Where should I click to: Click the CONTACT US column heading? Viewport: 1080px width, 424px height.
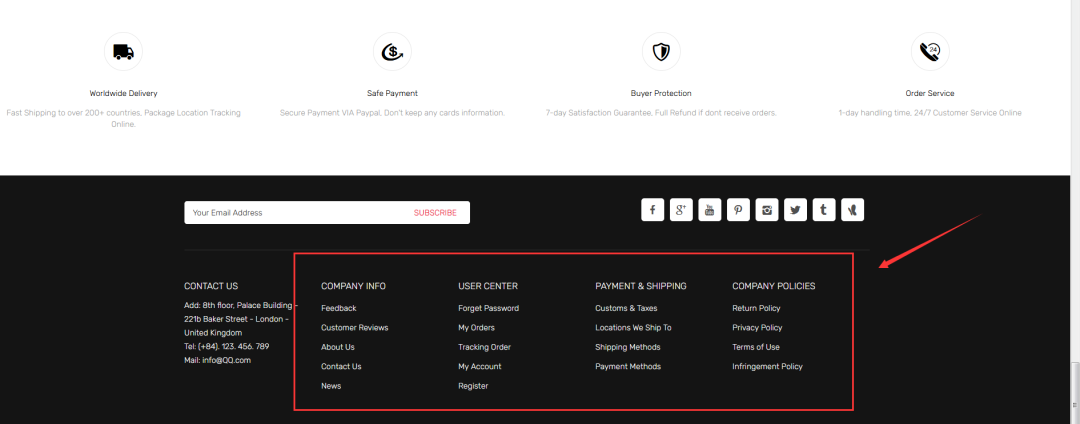(x=211, y=286)
